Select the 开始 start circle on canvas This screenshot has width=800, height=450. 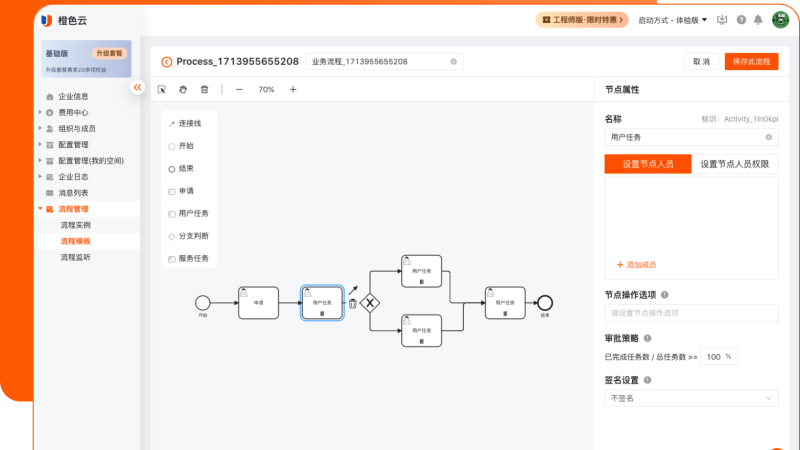point(203,303)
